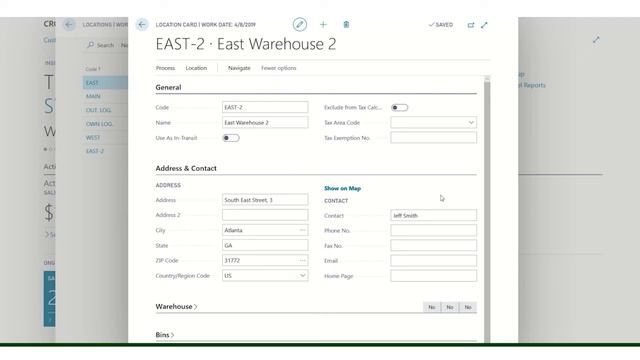The width and height of the screenshot is (640, 360).
Task: Click into the Contact field
Action: pos(433,215)
